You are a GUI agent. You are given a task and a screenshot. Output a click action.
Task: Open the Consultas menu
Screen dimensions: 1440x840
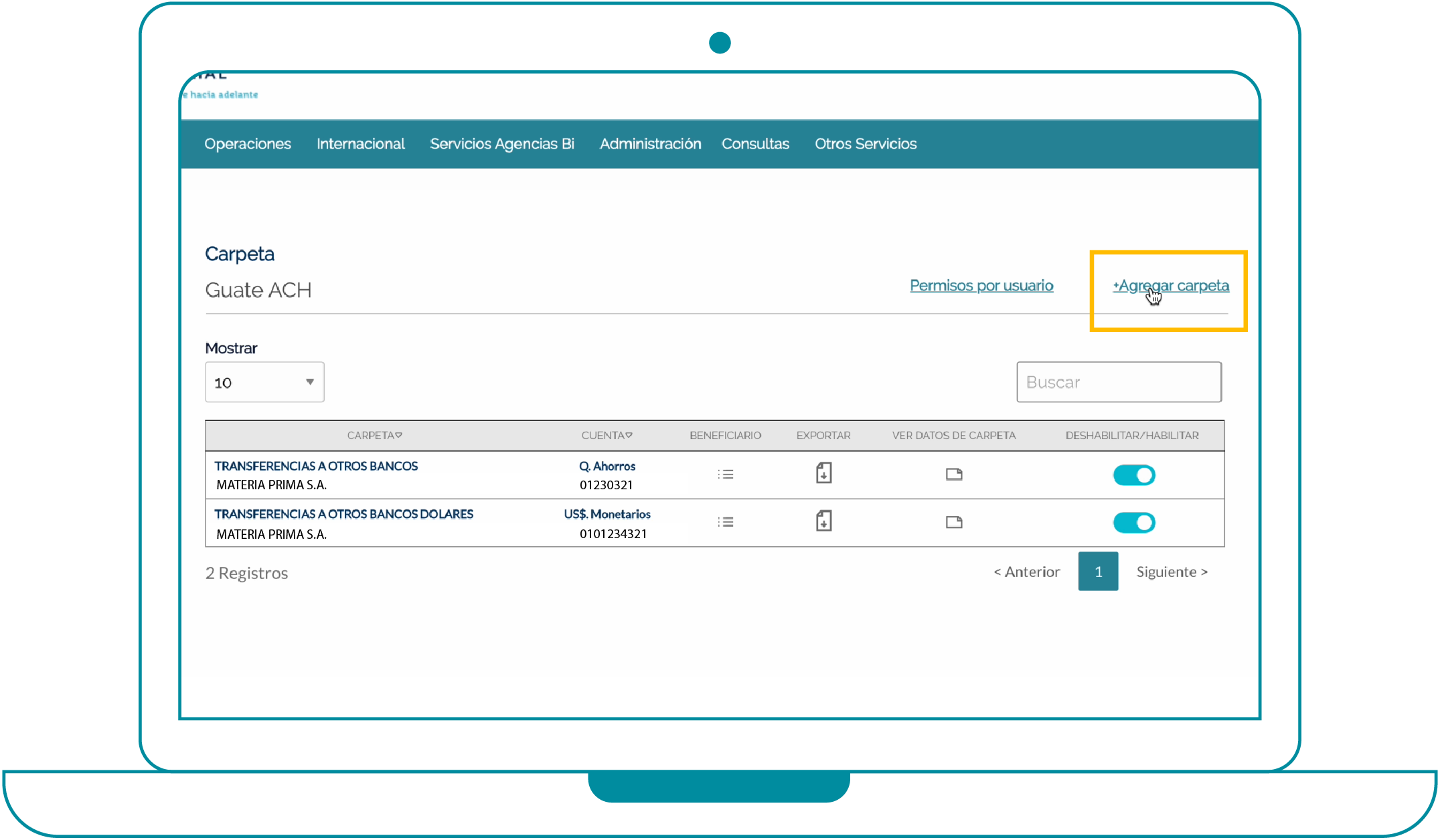755,144
